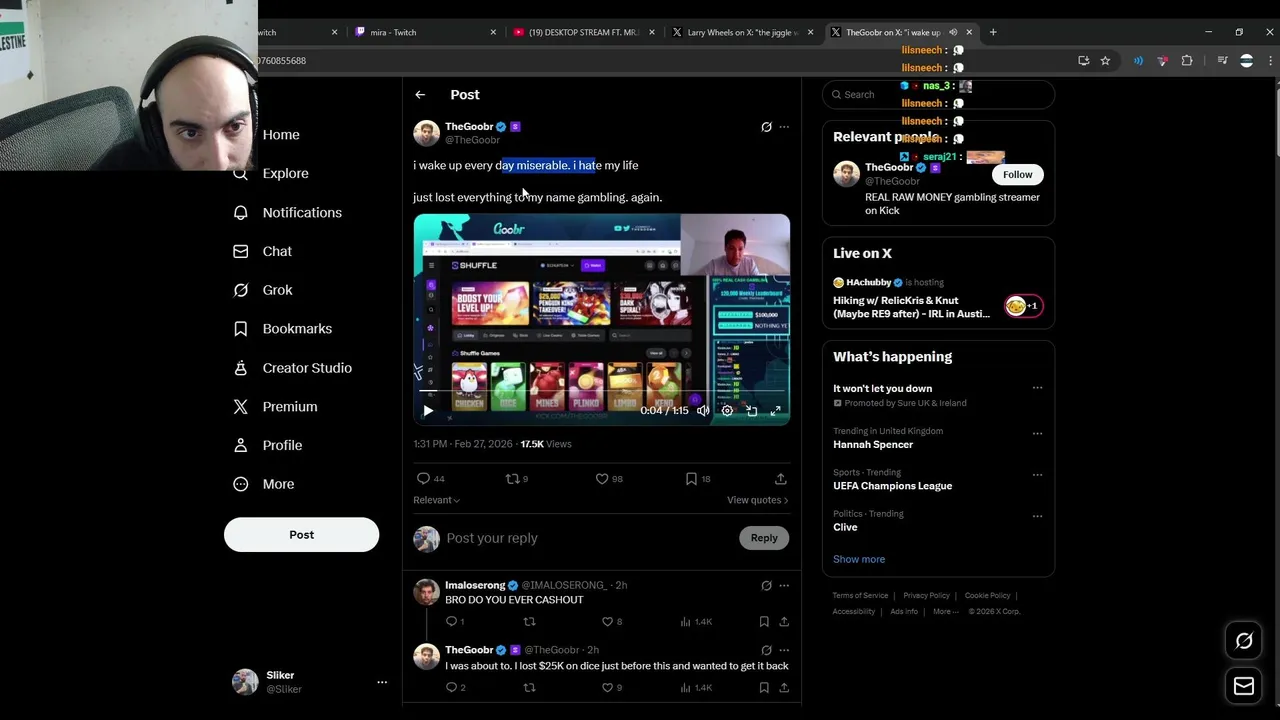Repost Imaloserong's reply

(529, 621)
